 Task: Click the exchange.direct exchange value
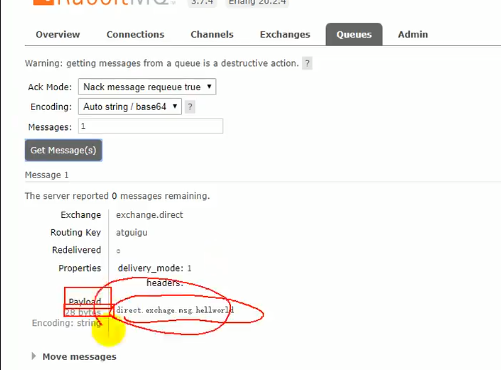tap(149, 215)
